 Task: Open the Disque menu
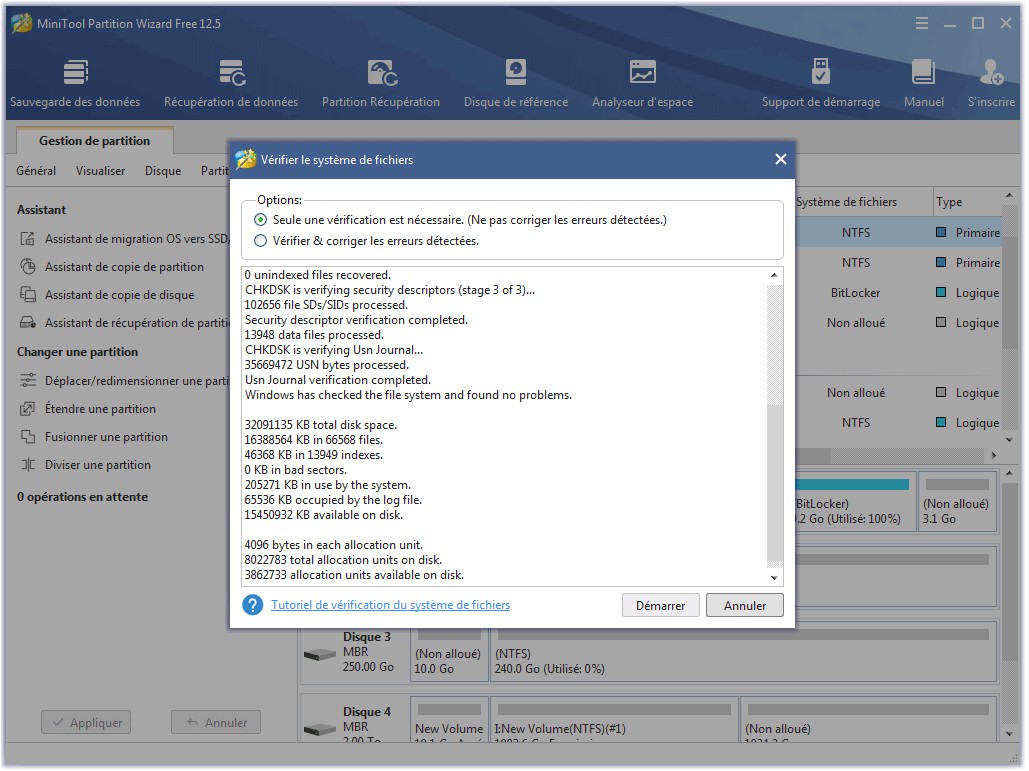tap(163, 171)
